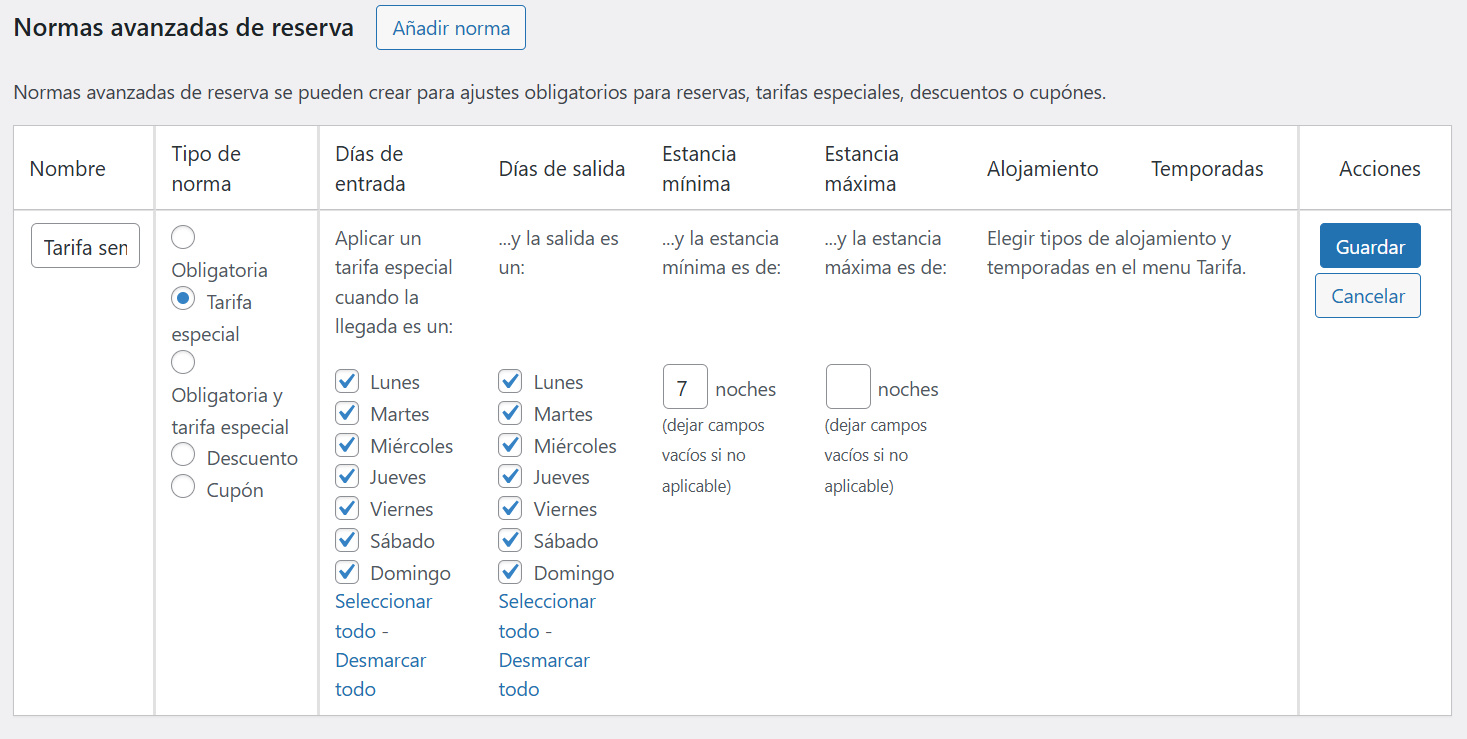Click the Añadir norma button

pyautogui.click(x=450, y=28)
